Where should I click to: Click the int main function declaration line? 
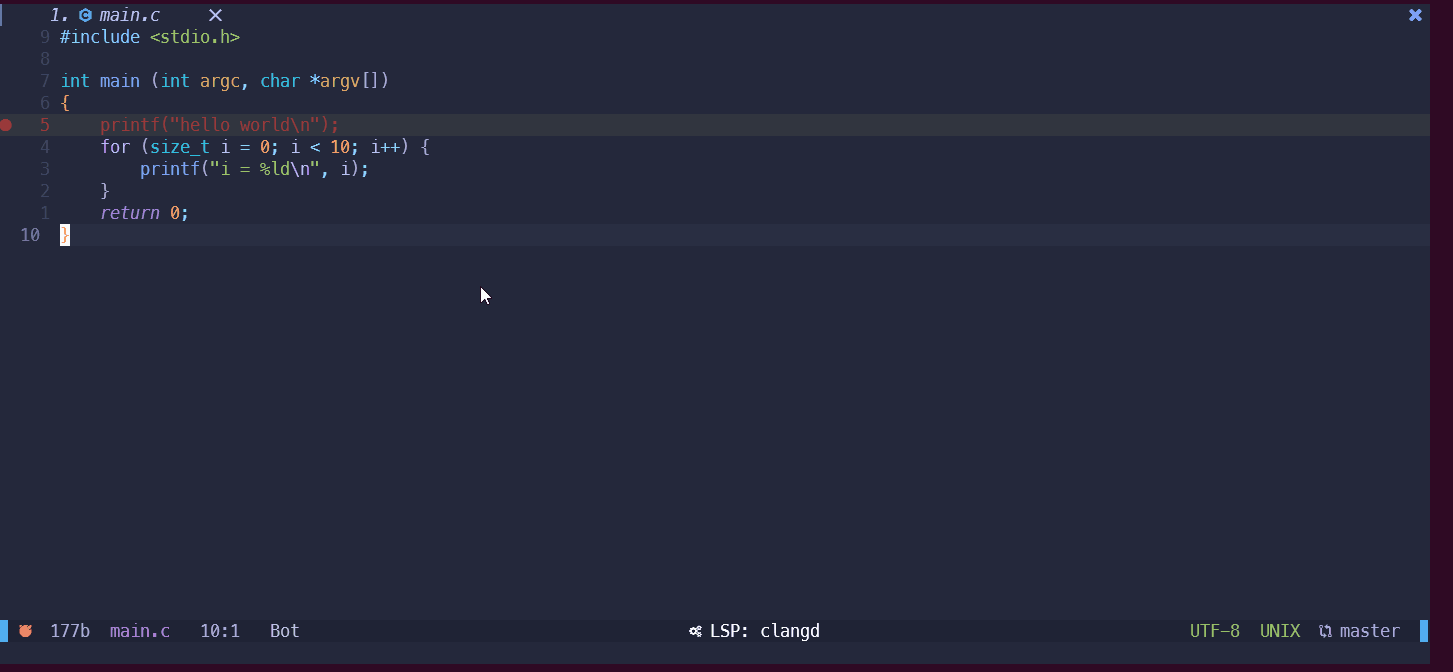224,81
